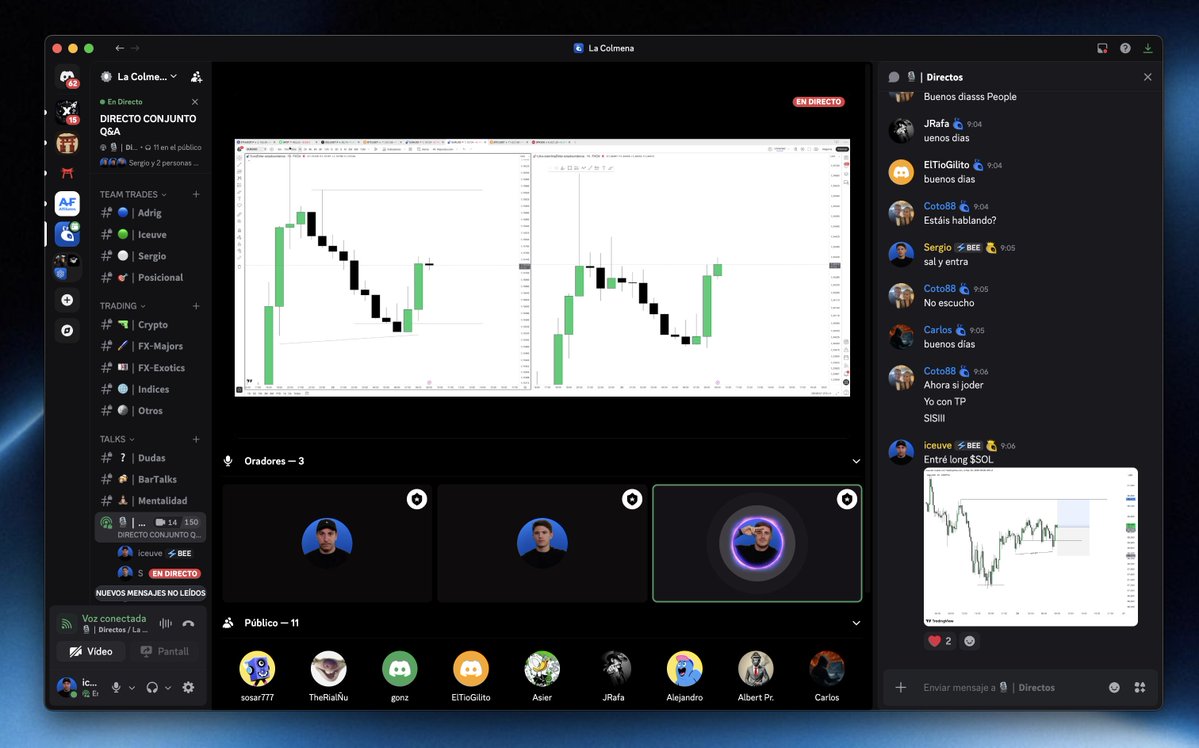The width and height of the screenshot is (1199, 748).
Task: Open the apps icon in message box
Action: (x=1139, y=688)
